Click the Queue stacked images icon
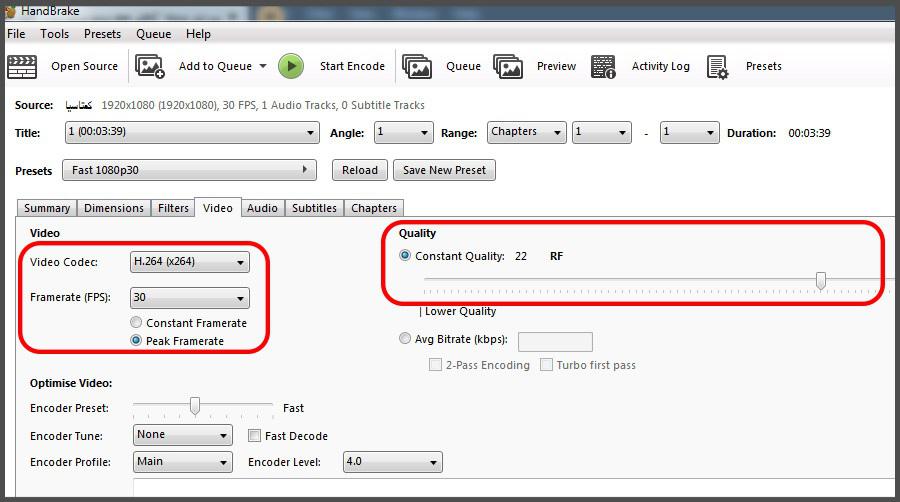The image size is (900, 502). 417,67
